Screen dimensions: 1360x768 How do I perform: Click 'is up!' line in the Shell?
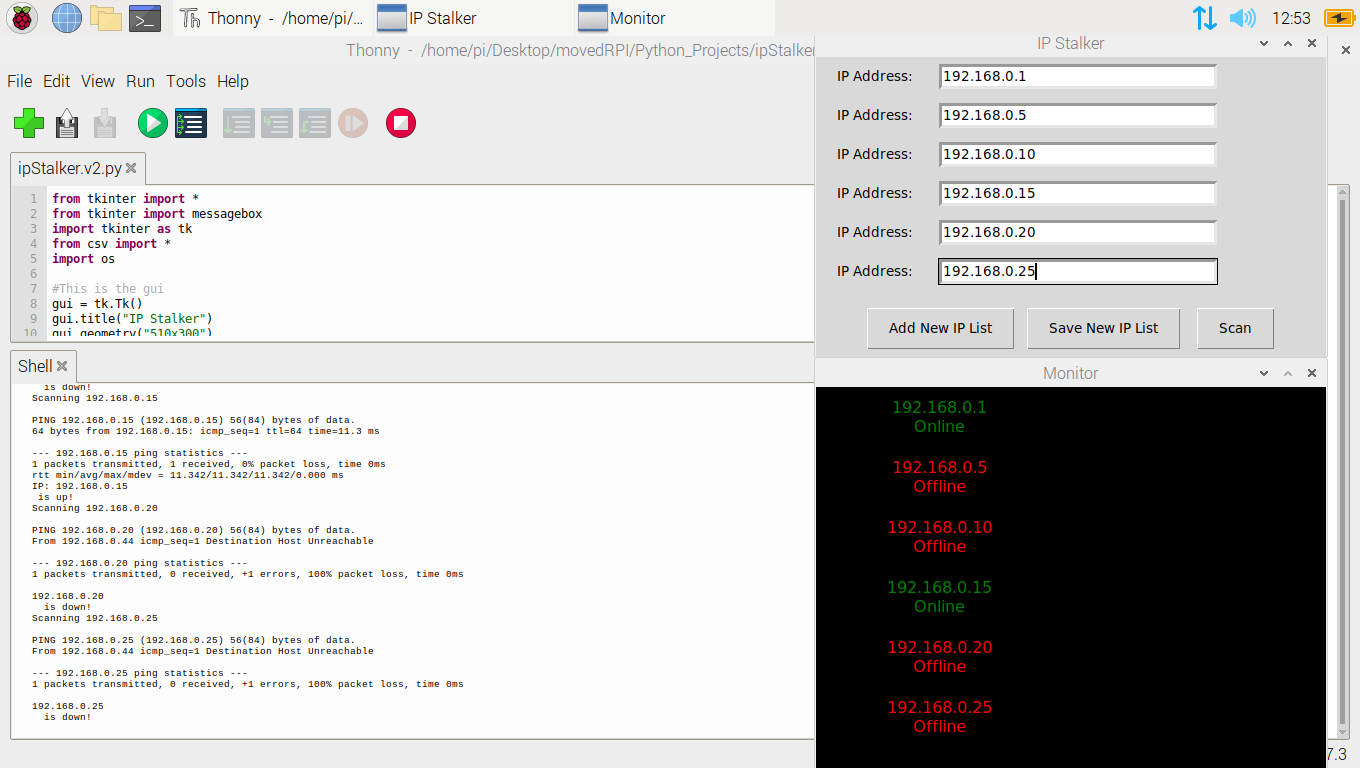tap(56, 497)
